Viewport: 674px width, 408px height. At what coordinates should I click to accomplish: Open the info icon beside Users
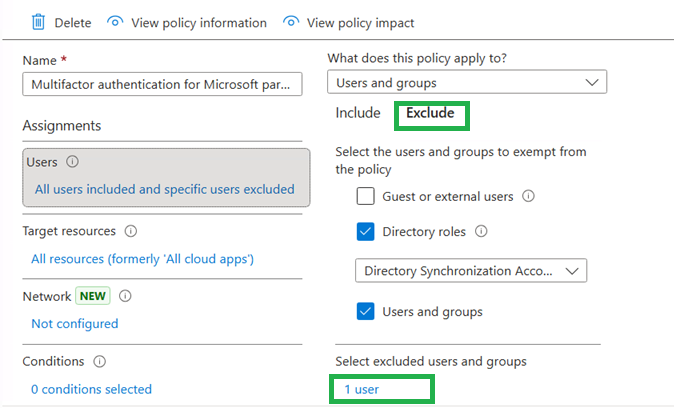tap(72, 162)
